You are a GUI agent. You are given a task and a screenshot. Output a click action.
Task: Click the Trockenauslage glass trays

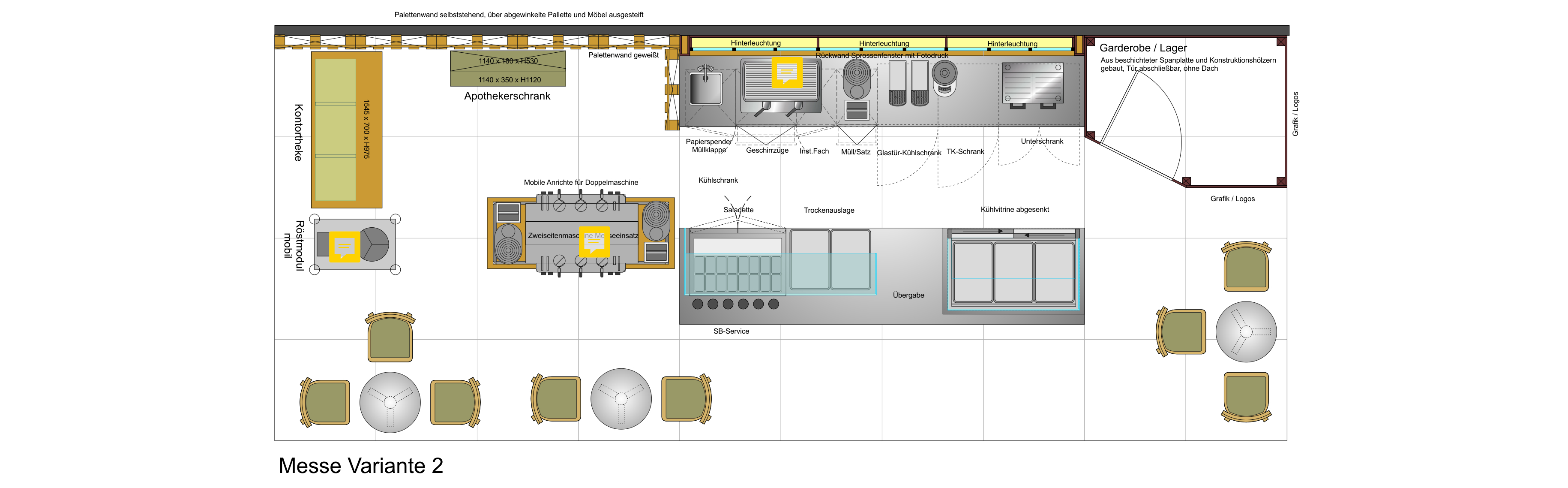pos(830,259)
